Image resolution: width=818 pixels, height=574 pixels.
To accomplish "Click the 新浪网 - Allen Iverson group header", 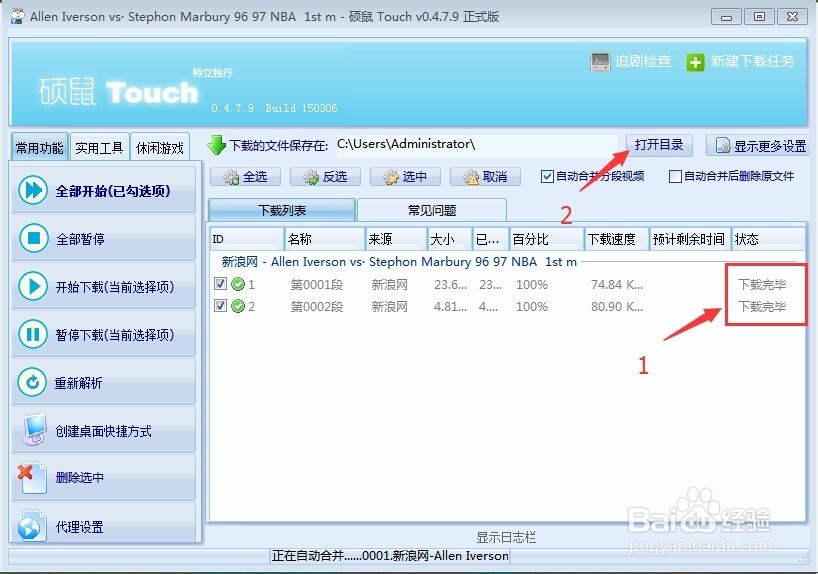I will (x=399, y=262).
